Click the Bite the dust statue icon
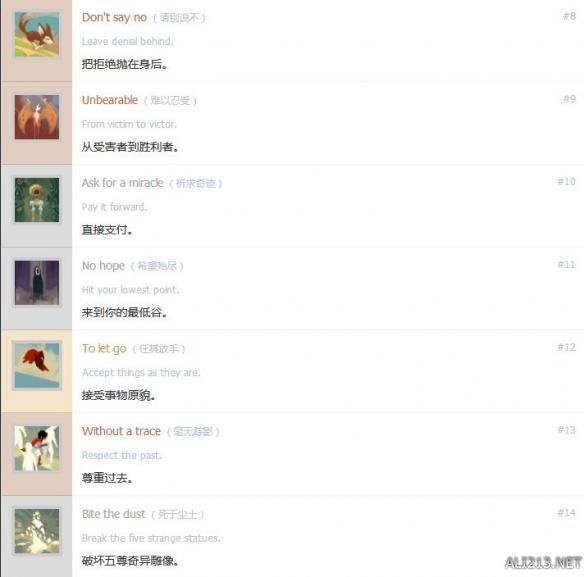584x577 pixels. point(37,531)
